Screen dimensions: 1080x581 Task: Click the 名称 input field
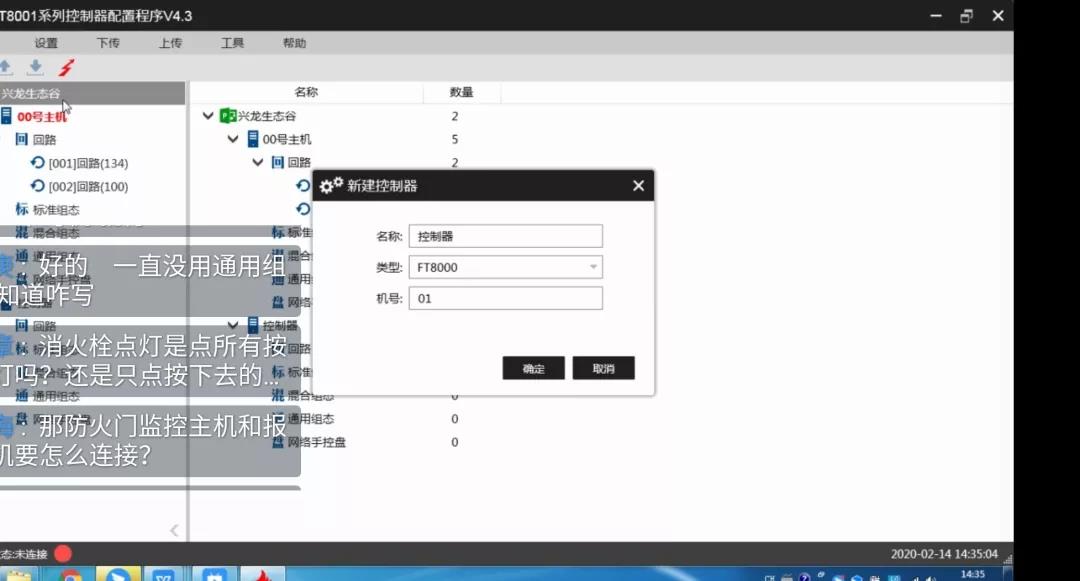pyautogui.click(x=505, y=236)
